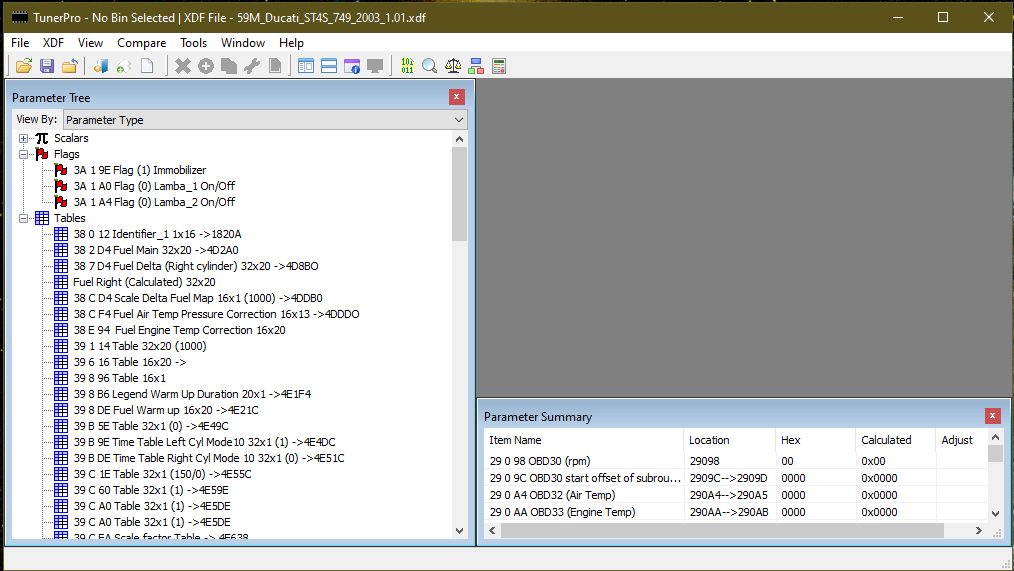Click the Save Bin floppy icon
Viewport: 1014px width, 571px height.
tap(47, 66)
